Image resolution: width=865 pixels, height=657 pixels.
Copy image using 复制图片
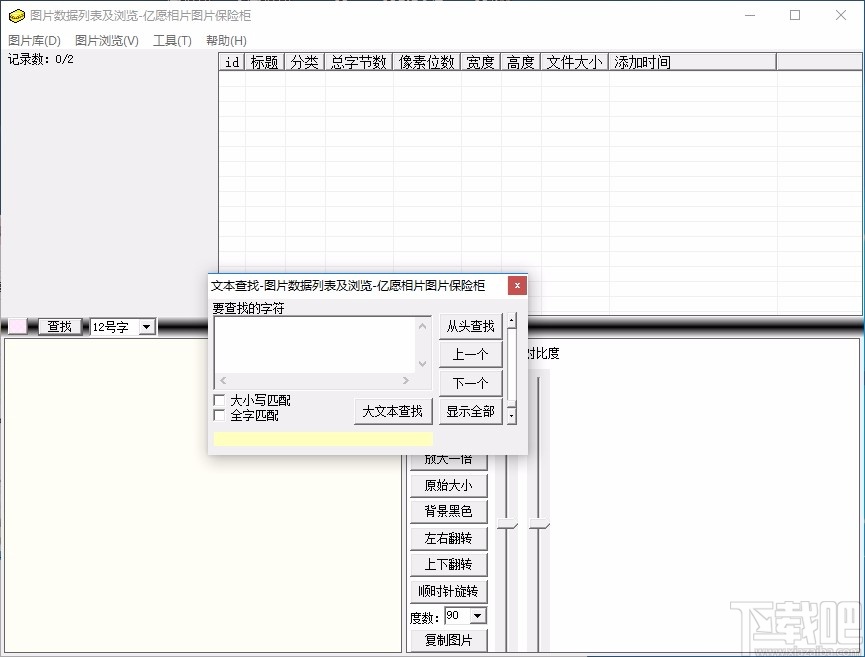tap(447, 639)
